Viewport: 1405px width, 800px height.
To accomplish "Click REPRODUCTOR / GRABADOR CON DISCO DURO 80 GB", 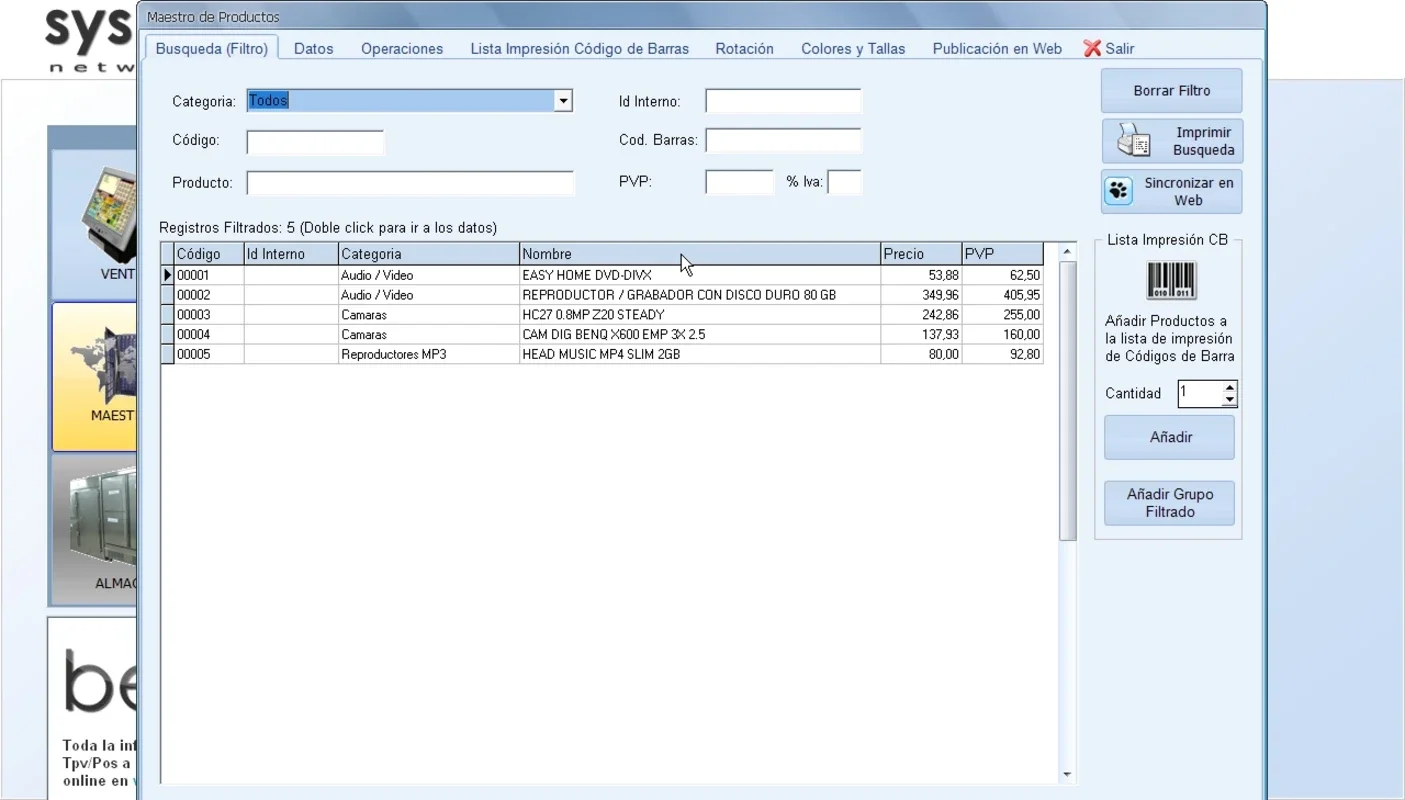I will tap(679, 295).
